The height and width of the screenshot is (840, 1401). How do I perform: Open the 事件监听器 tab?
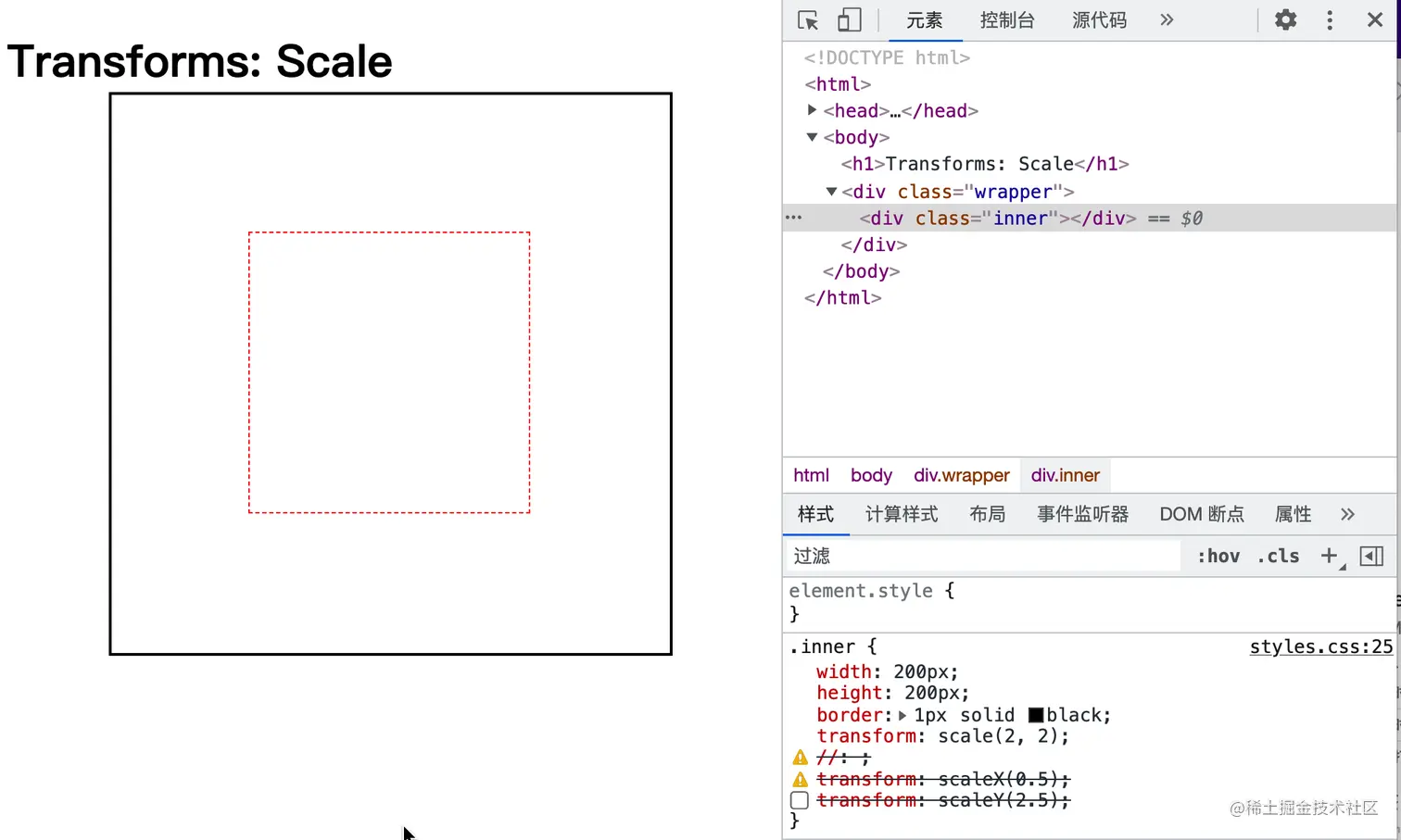pyautogui.click(x=1083, y=514)
